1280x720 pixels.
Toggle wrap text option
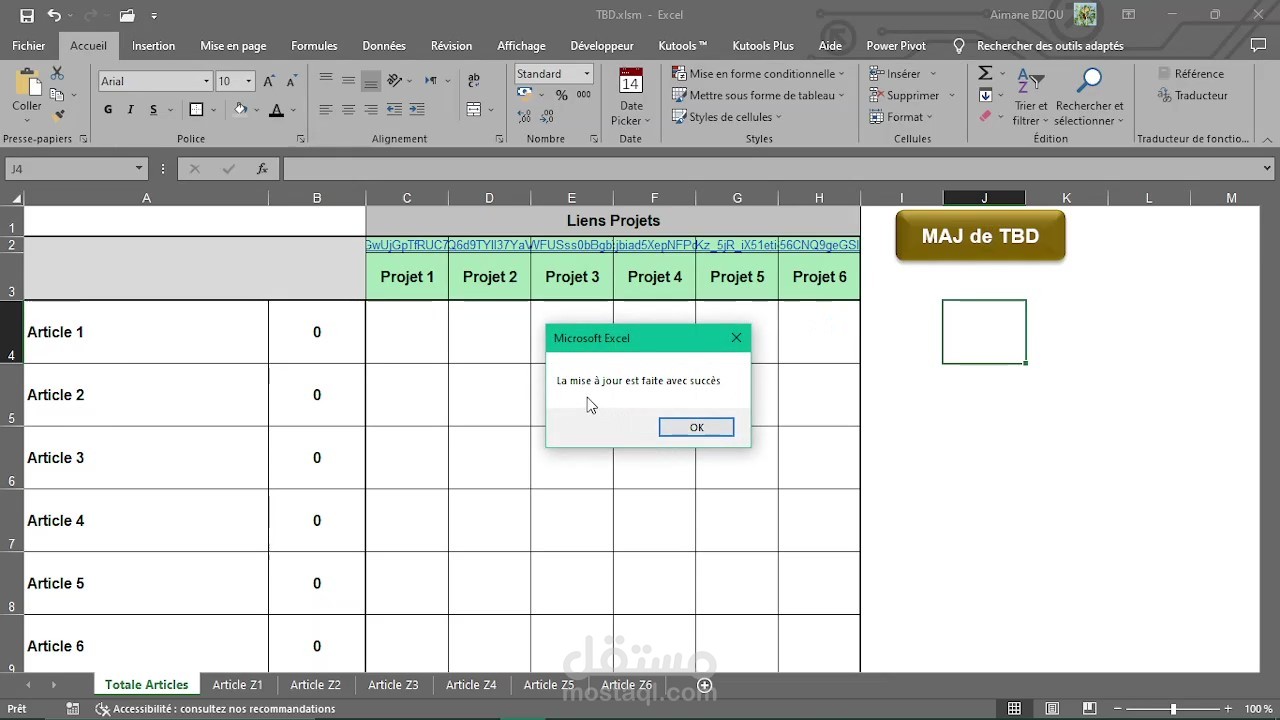tap(474, 81)
